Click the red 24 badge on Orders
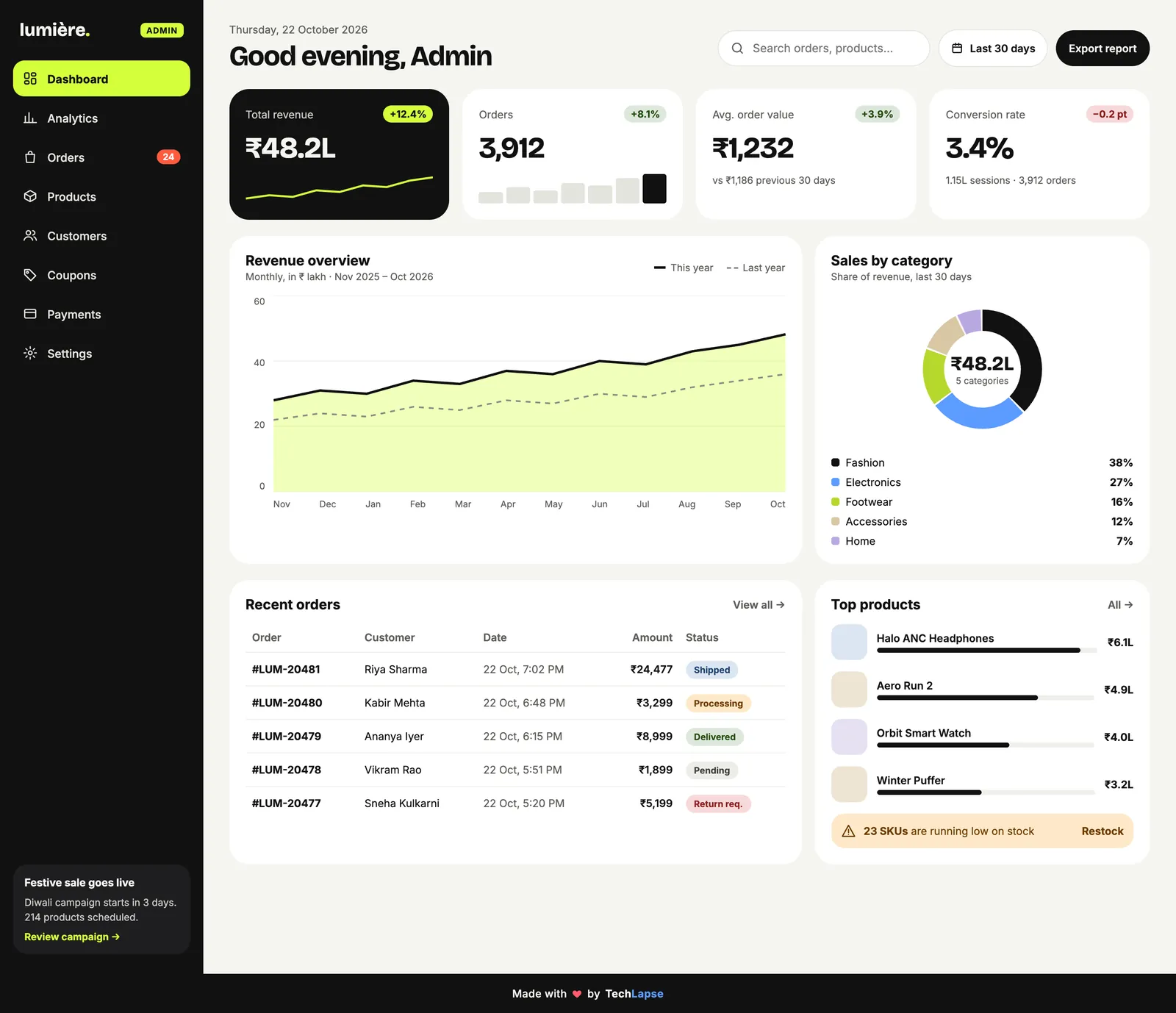Viewport: 1176px width, 1013px height. click(x=168, y=157)
